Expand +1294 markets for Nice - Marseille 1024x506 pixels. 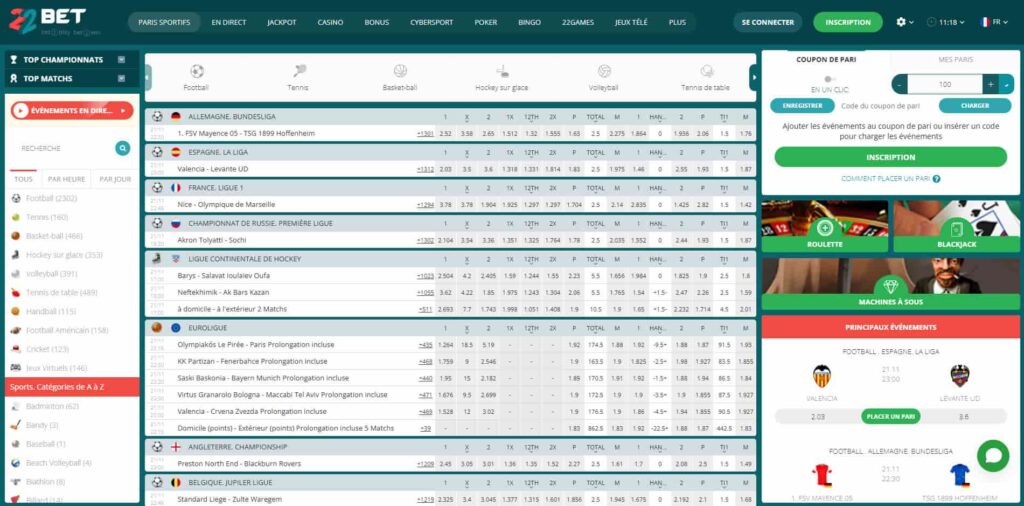(425, 204)
